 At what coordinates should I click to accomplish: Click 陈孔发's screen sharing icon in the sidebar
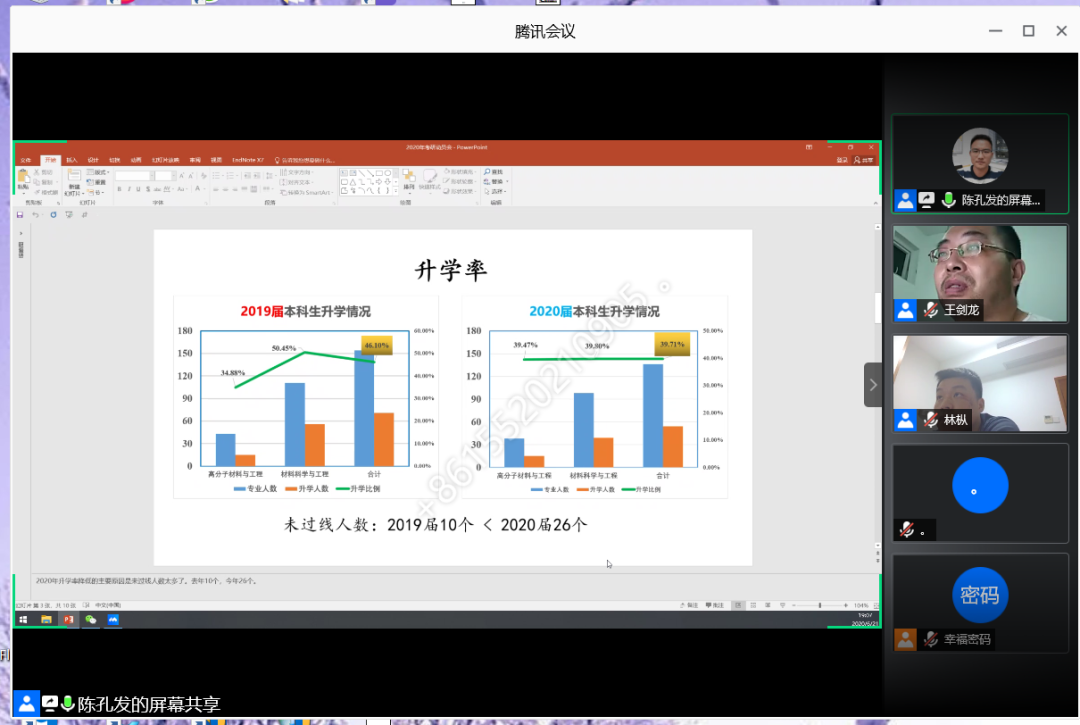click(927, 200)
